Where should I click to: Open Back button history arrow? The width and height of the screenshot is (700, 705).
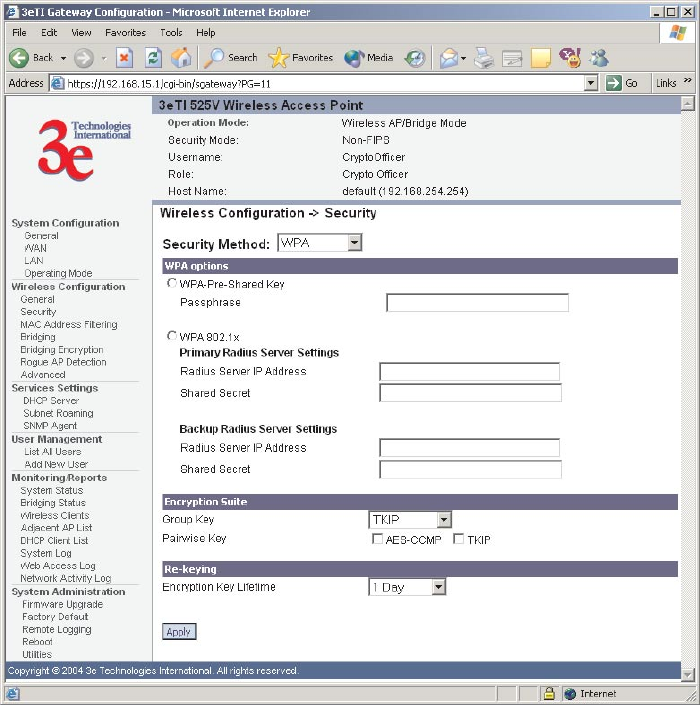[x=63, y=58]
